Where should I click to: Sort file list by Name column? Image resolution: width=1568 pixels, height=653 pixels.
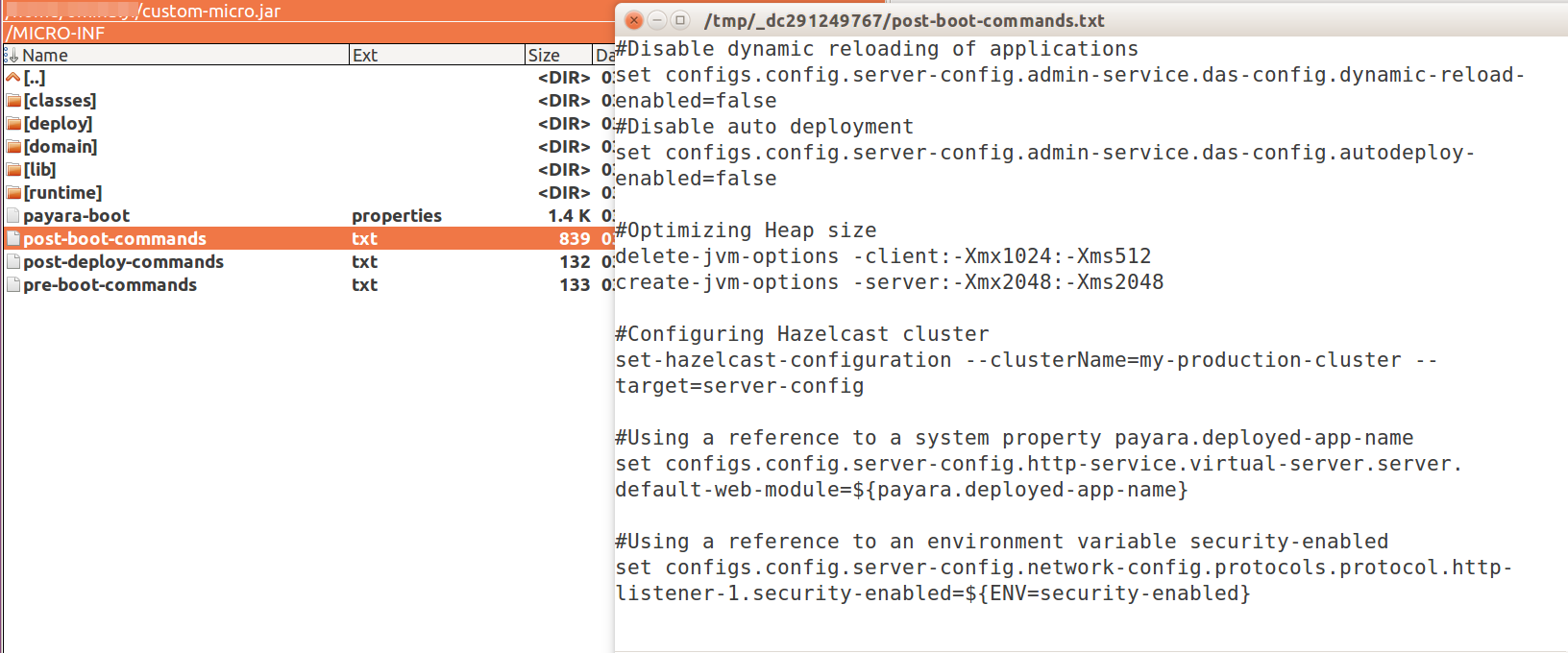coord(177,56)
